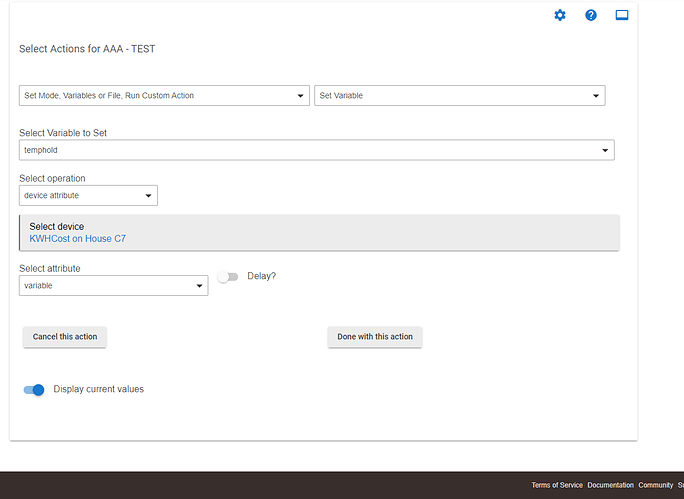This screenshot has height=499, width=684.
Task: Click the 'Select attribute' label
Action: (50, 269)
